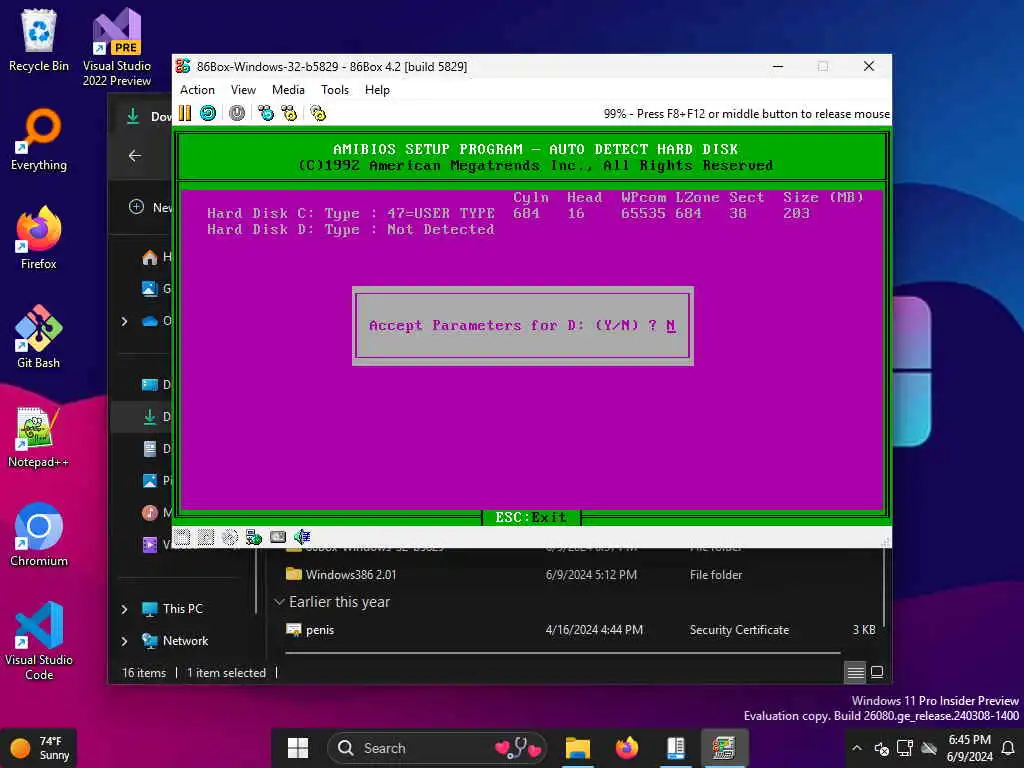Image resolution: width=1024 pixels, height=768 pixels.
Task: Collapse the Earlier this year group
Action: point(279,601)
